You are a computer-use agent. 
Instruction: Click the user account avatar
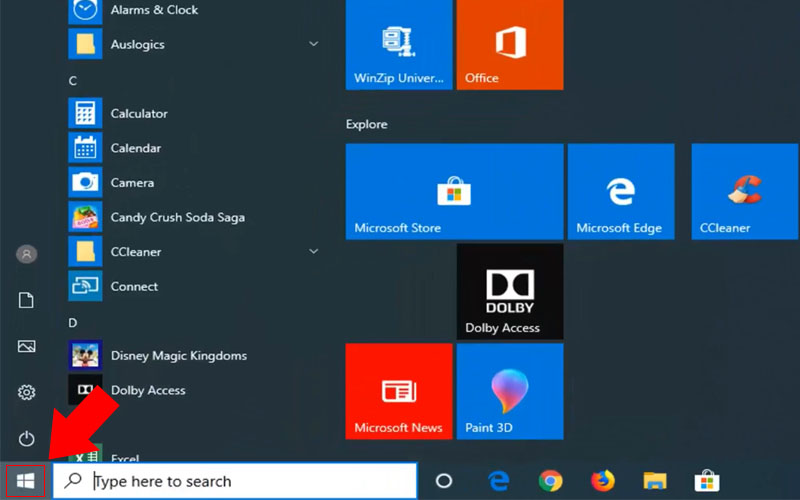[27, 254]
